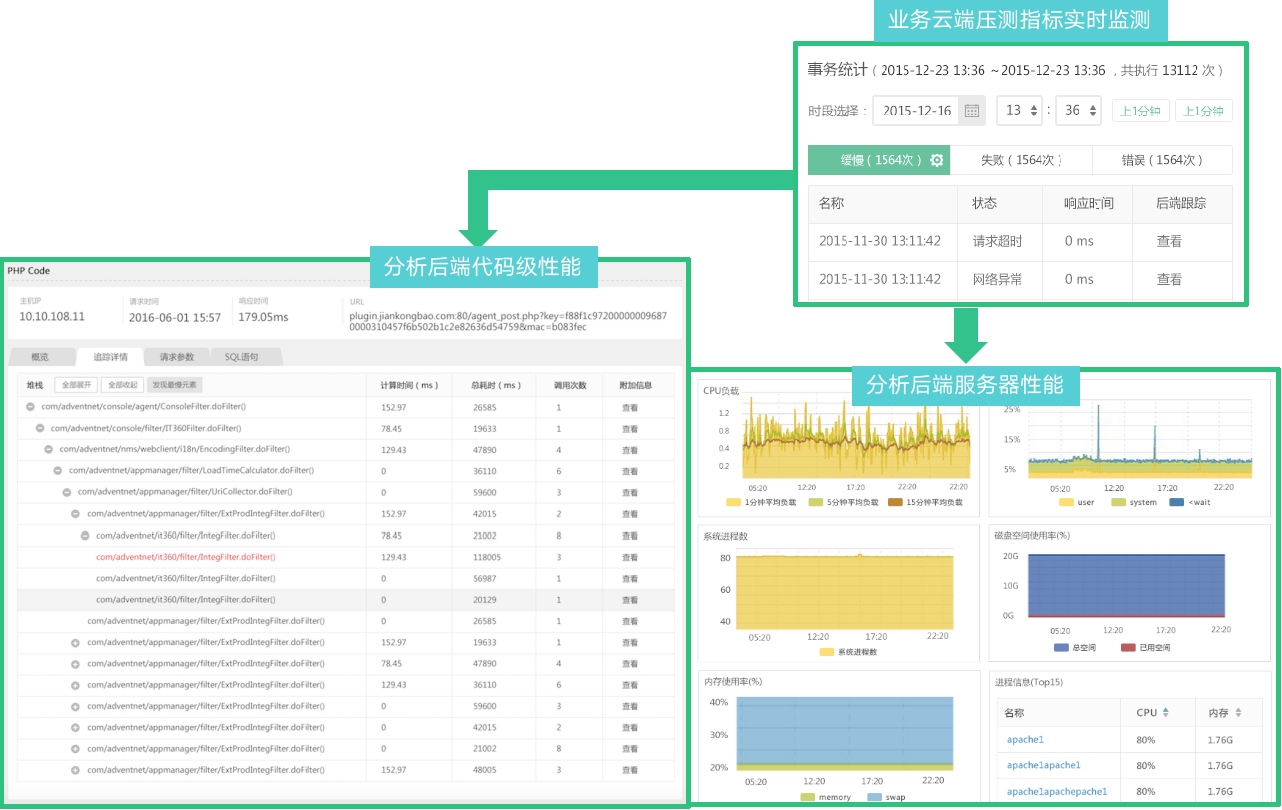The image size is (1282, 810).
Task: Expand ExtProdIntegFilter row with 48005 total
Action: [75, 770]
